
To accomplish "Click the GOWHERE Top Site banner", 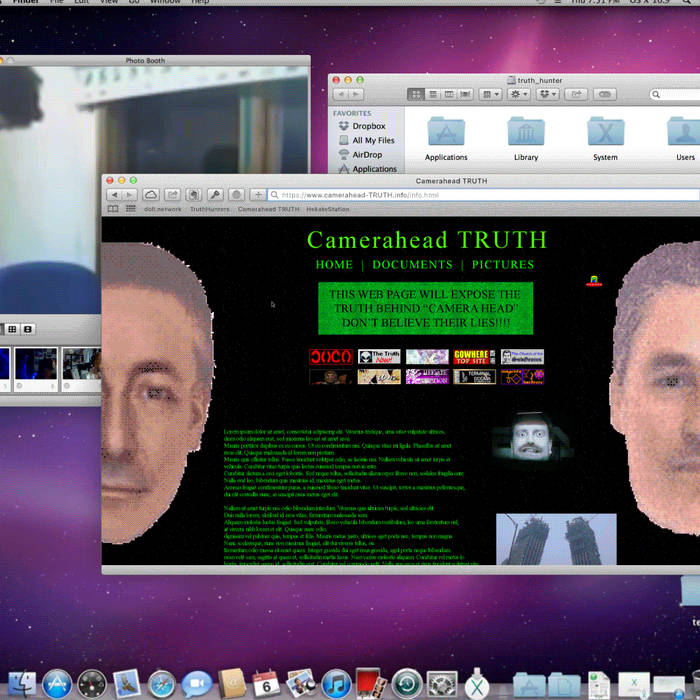I will pyautogui.click(x=471, y=356).
